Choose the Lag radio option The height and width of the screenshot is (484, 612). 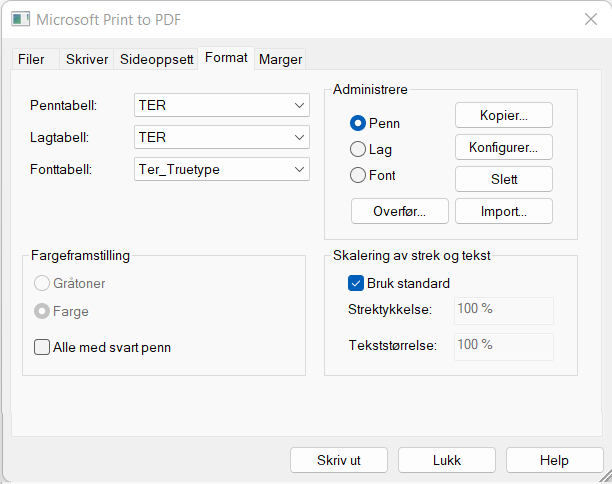pos(358,149)
